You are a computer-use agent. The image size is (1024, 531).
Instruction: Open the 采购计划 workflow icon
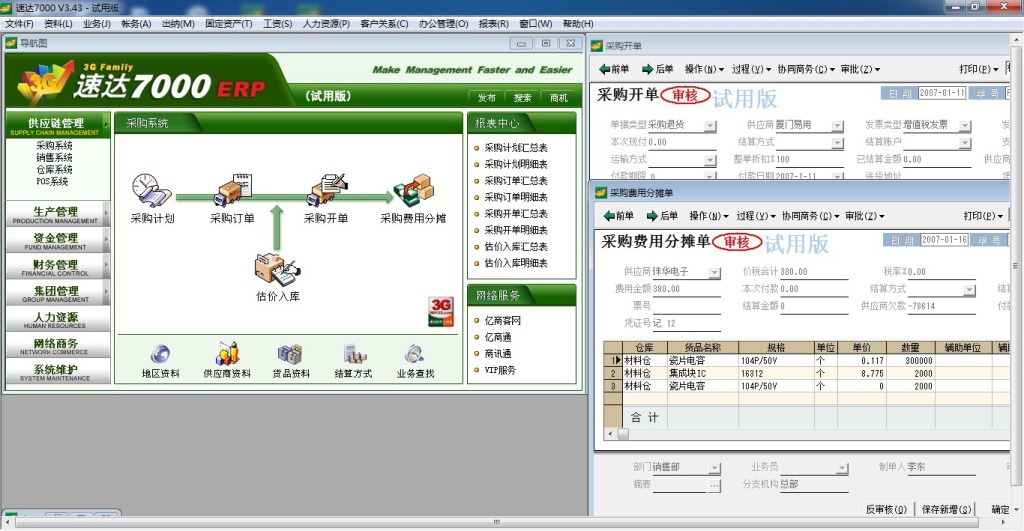[152, 190]
